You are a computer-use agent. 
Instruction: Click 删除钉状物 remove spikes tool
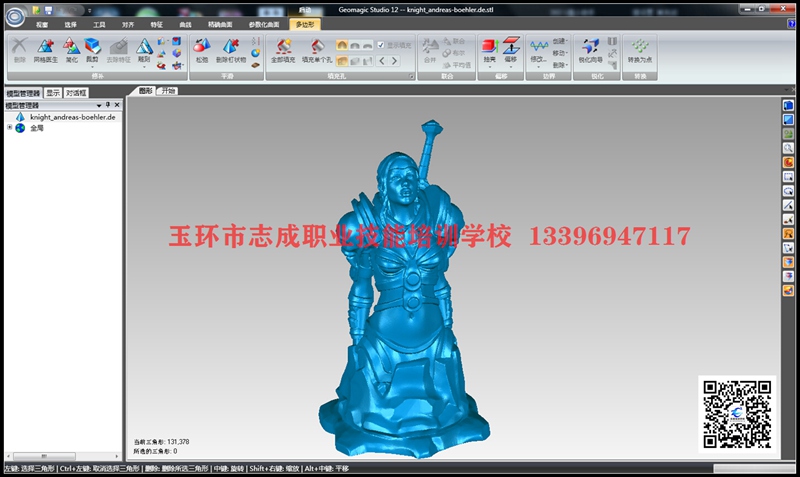tap(231, 51)
